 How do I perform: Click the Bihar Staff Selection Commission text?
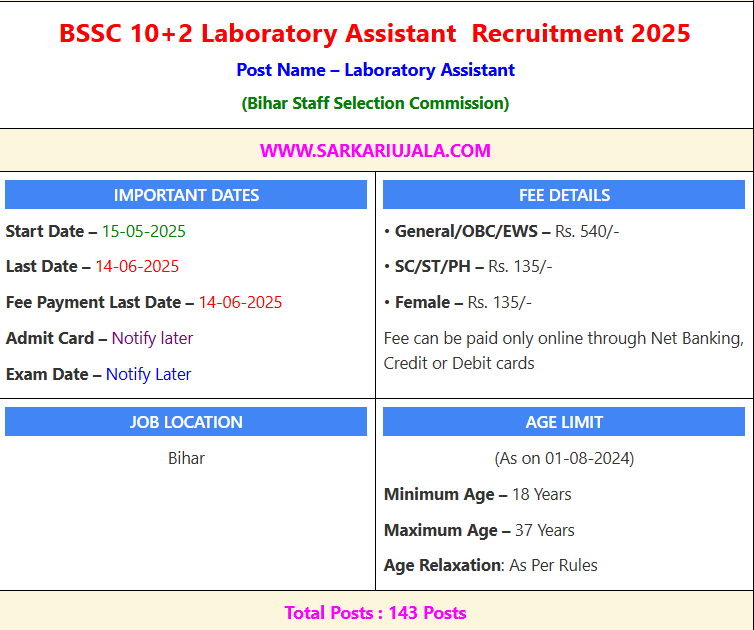[375, 103]
